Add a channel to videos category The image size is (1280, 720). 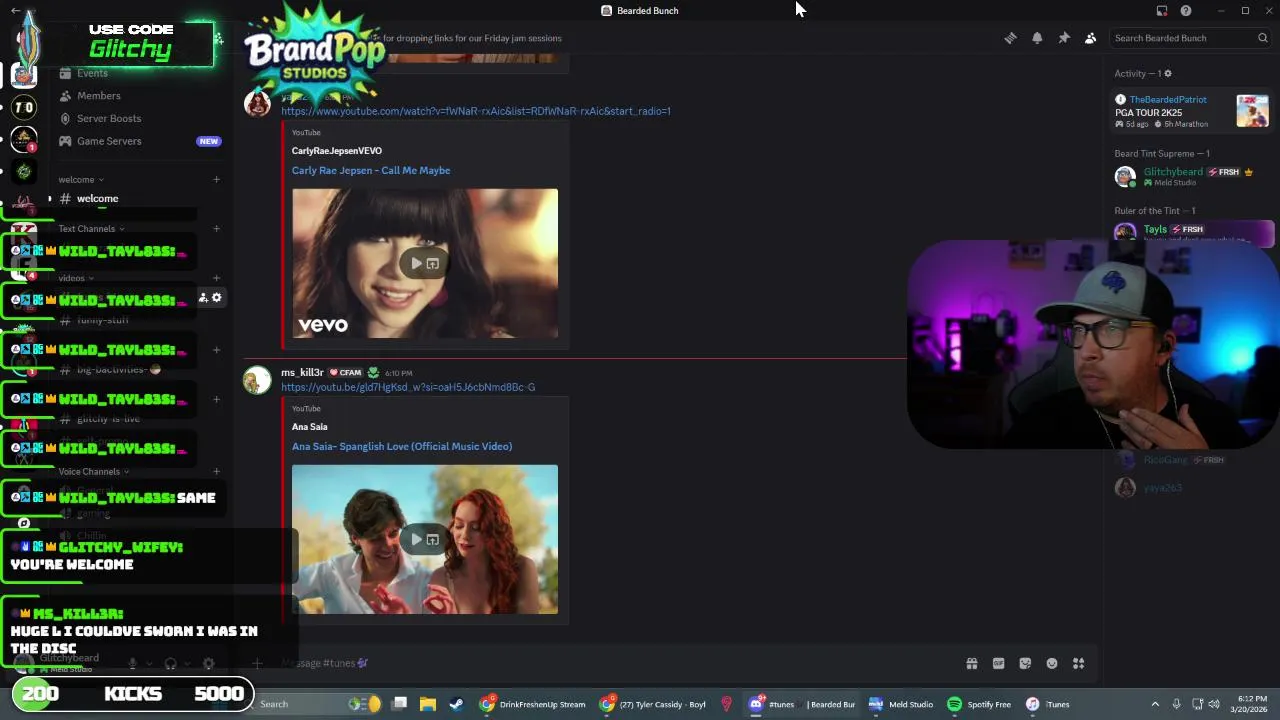tap(216, 278)
